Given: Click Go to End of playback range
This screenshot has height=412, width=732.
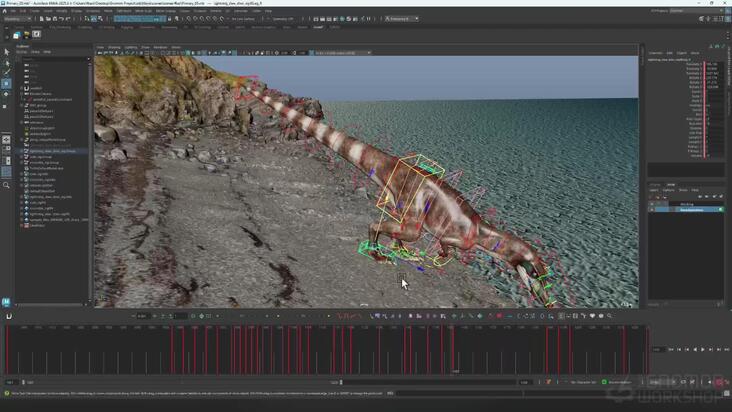Looking at the screenshot, I should [726, 349].
